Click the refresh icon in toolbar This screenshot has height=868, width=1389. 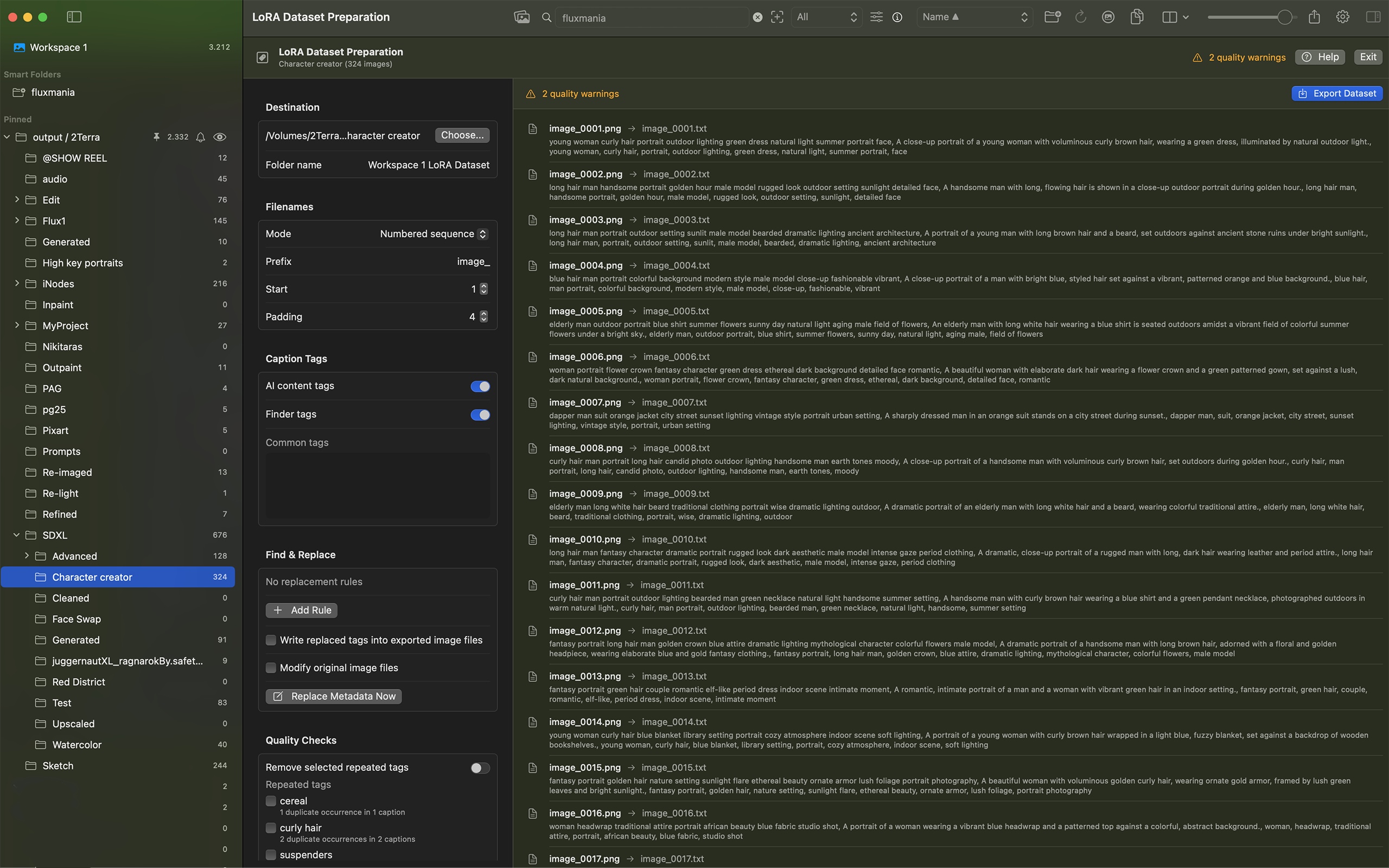pyautogui.click(x=1080, y=17)
